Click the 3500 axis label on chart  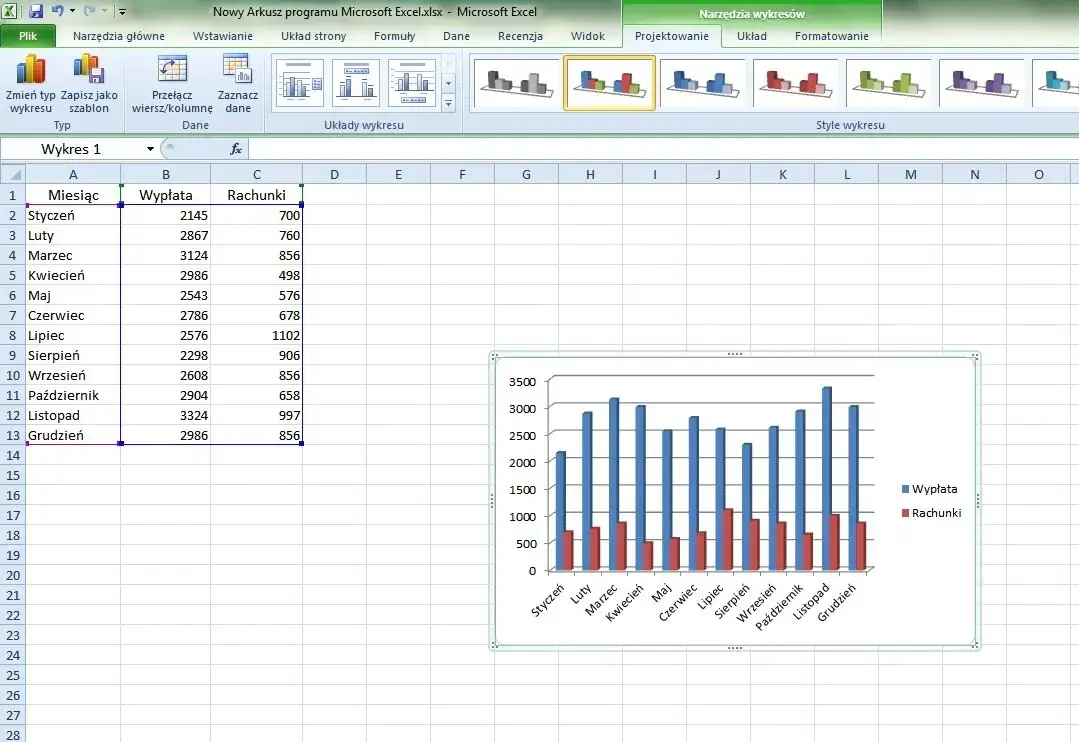click(522, 382)
